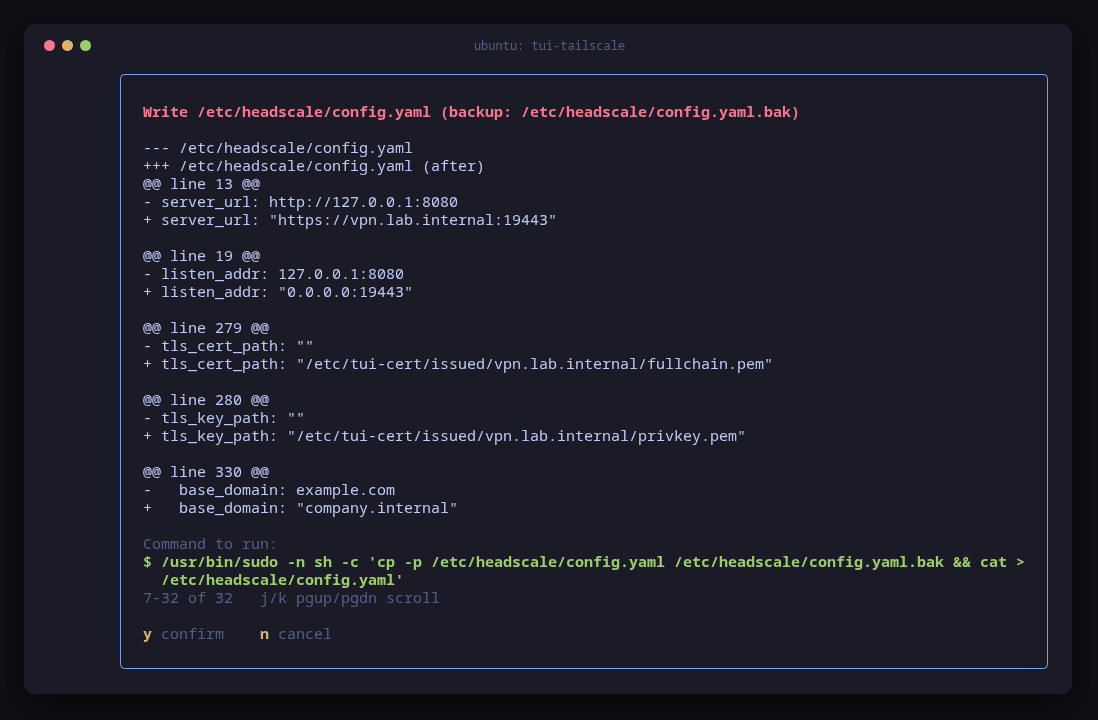Click added listen_addr "0.0.0.0:19443" line

[277, 292]
